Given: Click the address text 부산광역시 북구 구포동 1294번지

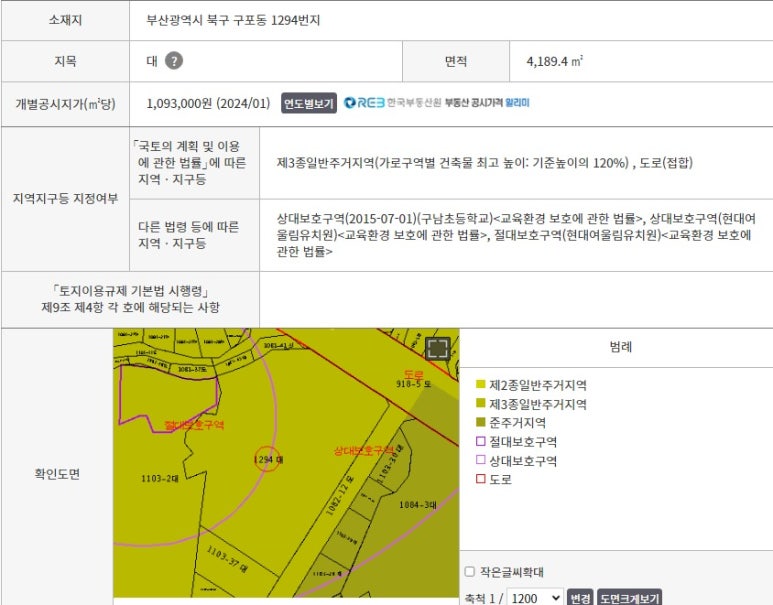Looking at the screenshot, I should point(233,20).
